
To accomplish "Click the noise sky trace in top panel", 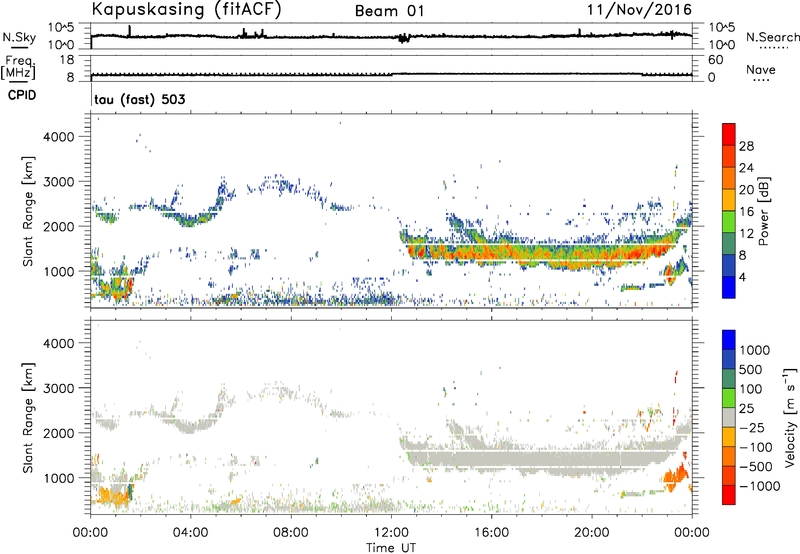I will pyautogui.click(x=391, y=36).
